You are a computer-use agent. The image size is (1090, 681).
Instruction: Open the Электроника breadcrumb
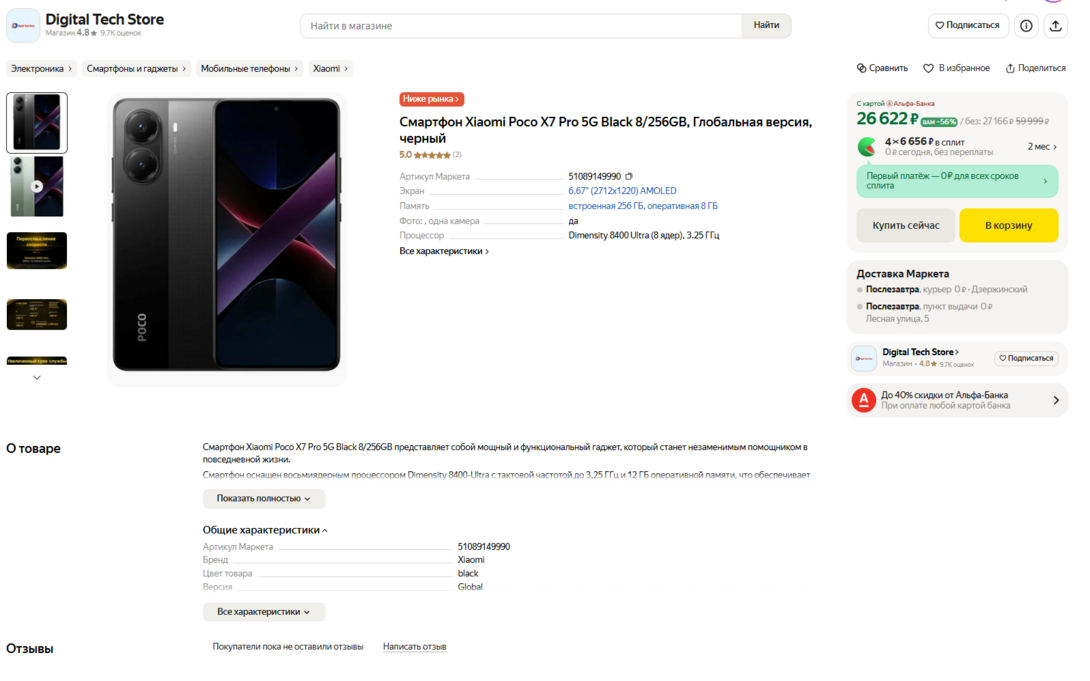coord(41,69)
